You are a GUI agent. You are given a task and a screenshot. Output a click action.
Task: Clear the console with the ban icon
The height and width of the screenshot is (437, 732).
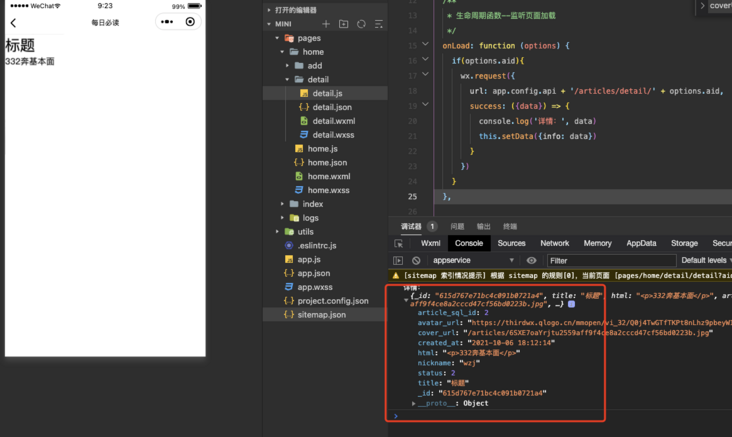tap(416, 260)
